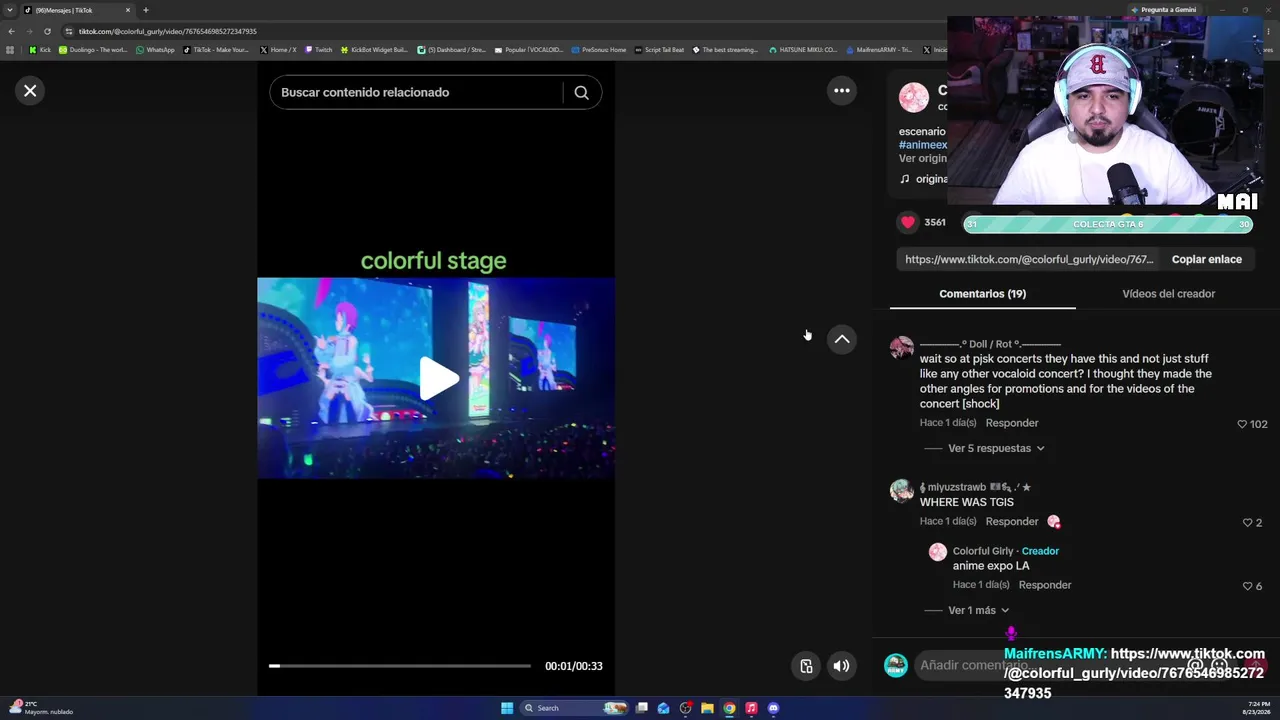
Task: Open Colorful Girly reply avatar
Action: (x=938, y=552)
